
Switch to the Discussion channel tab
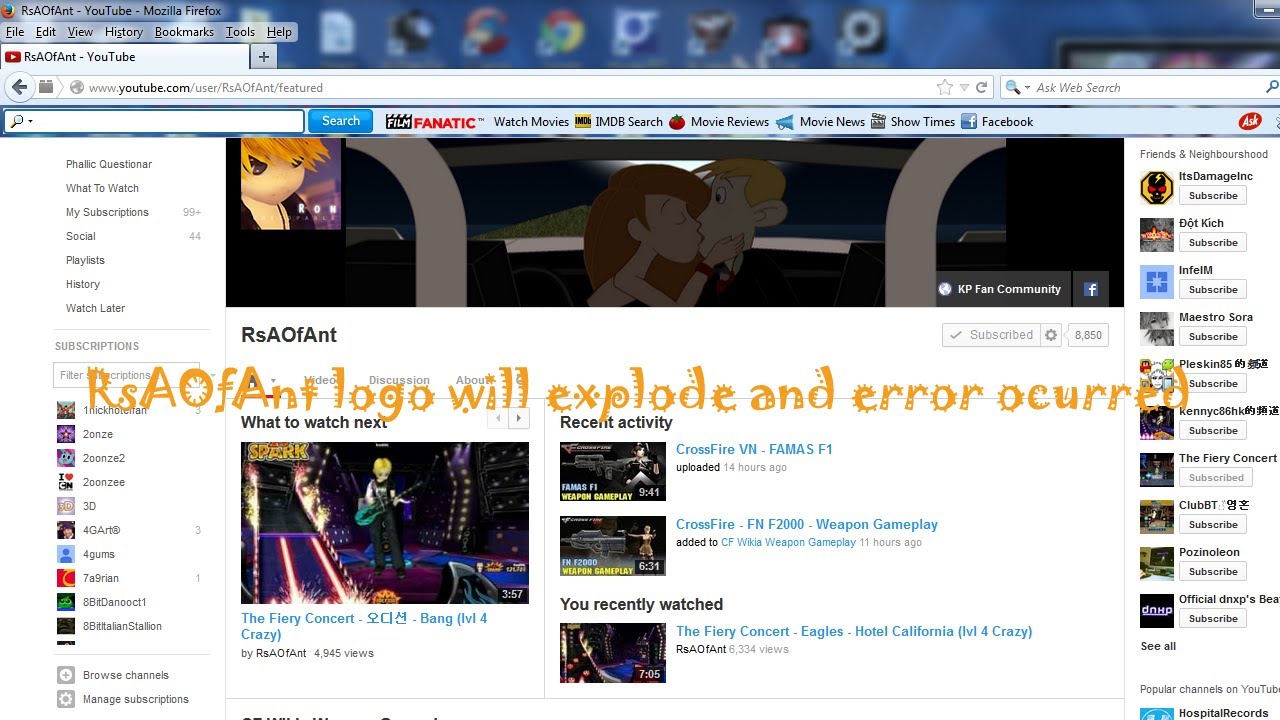[399, 380]
